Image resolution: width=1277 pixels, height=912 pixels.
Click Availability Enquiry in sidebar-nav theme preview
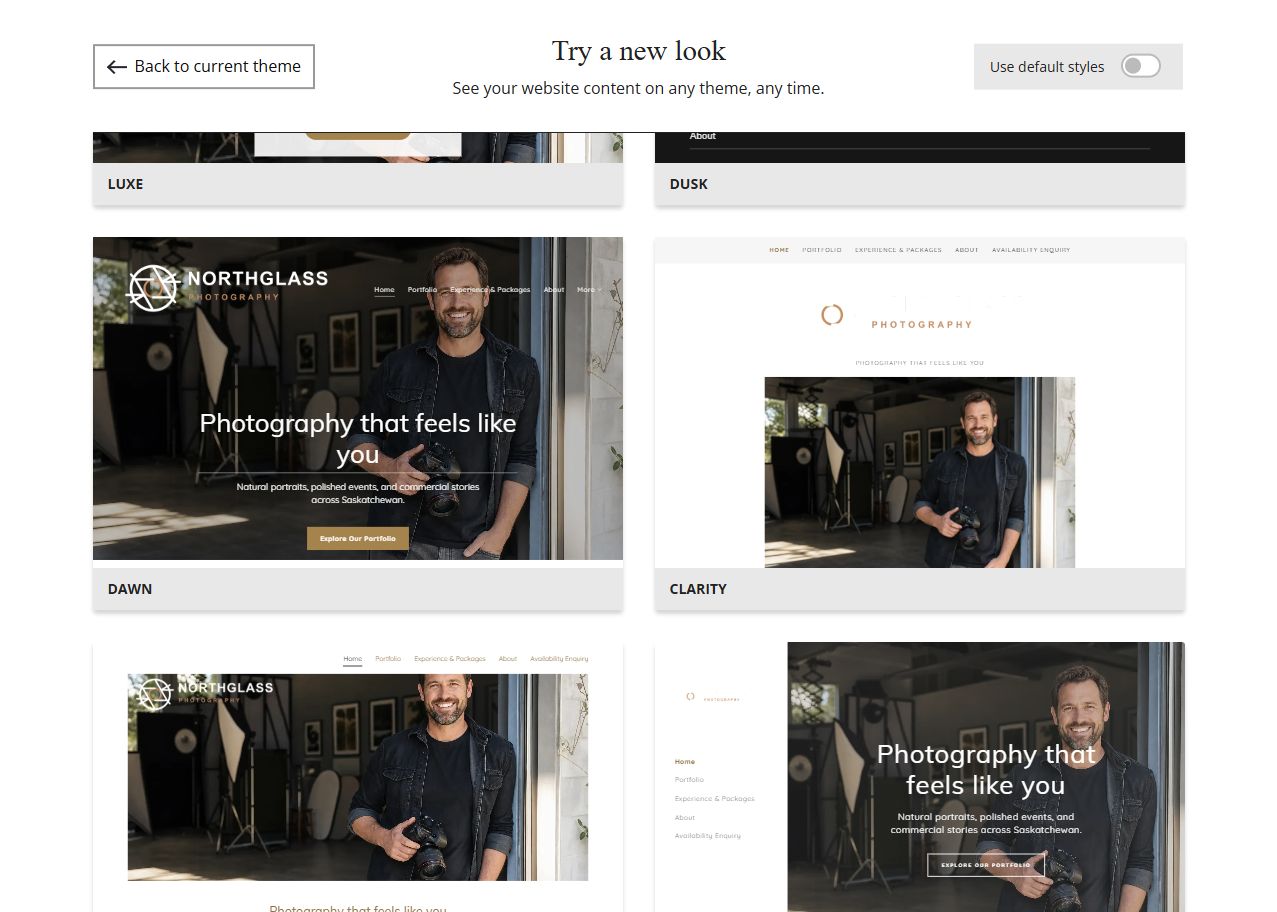pos(708,836)
